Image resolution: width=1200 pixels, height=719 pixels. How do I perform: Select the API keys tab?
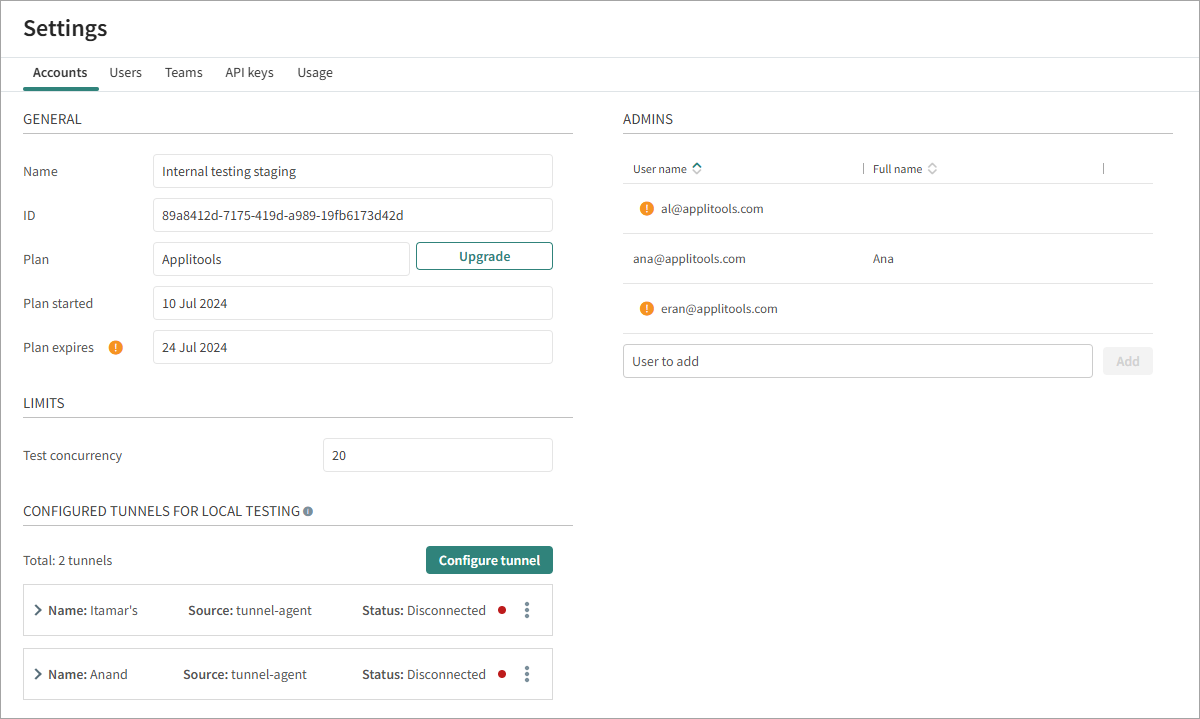(x=249, y=73)
